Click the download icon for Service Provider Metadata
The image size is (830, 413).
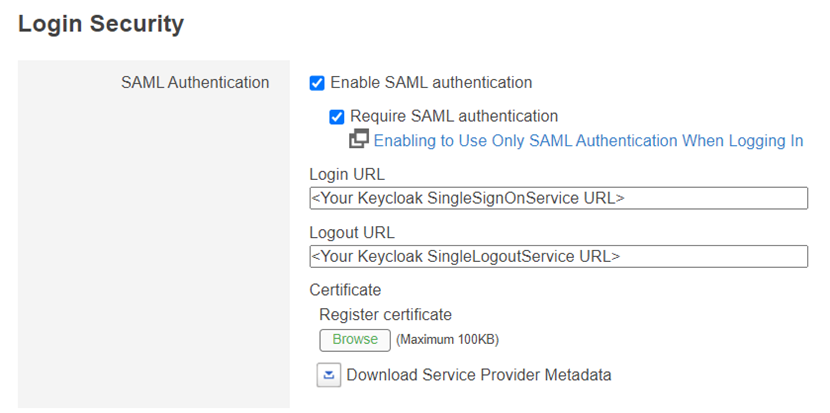click(329, 375)
